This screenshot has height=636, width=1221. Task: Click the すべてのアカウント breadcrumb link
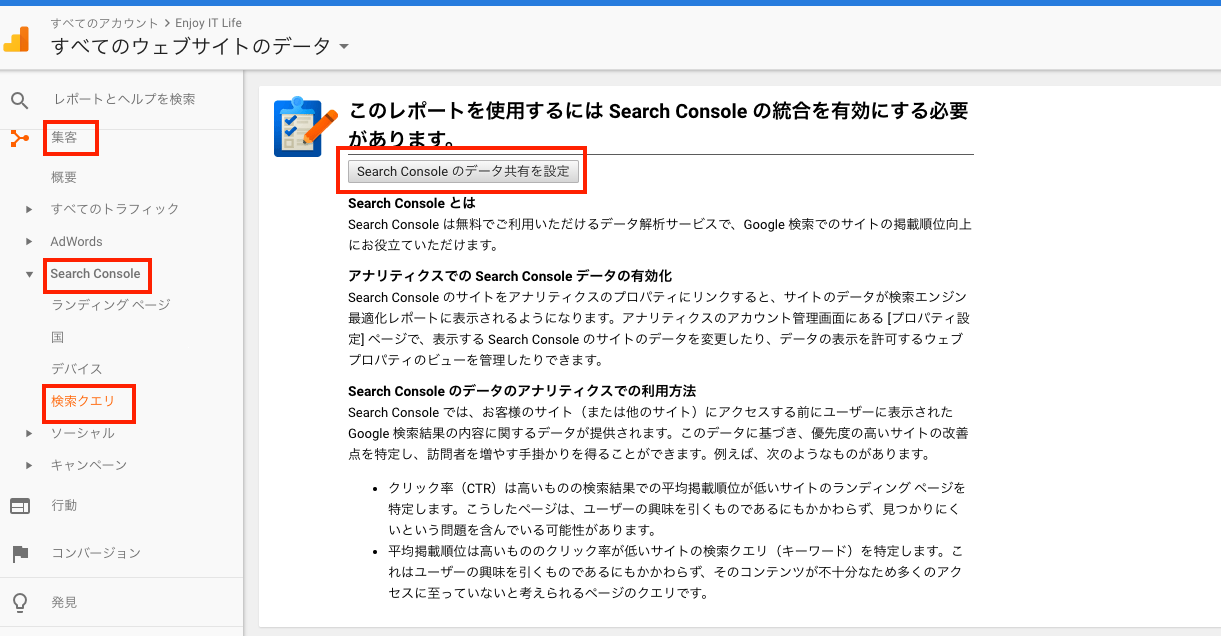[90, 22]
